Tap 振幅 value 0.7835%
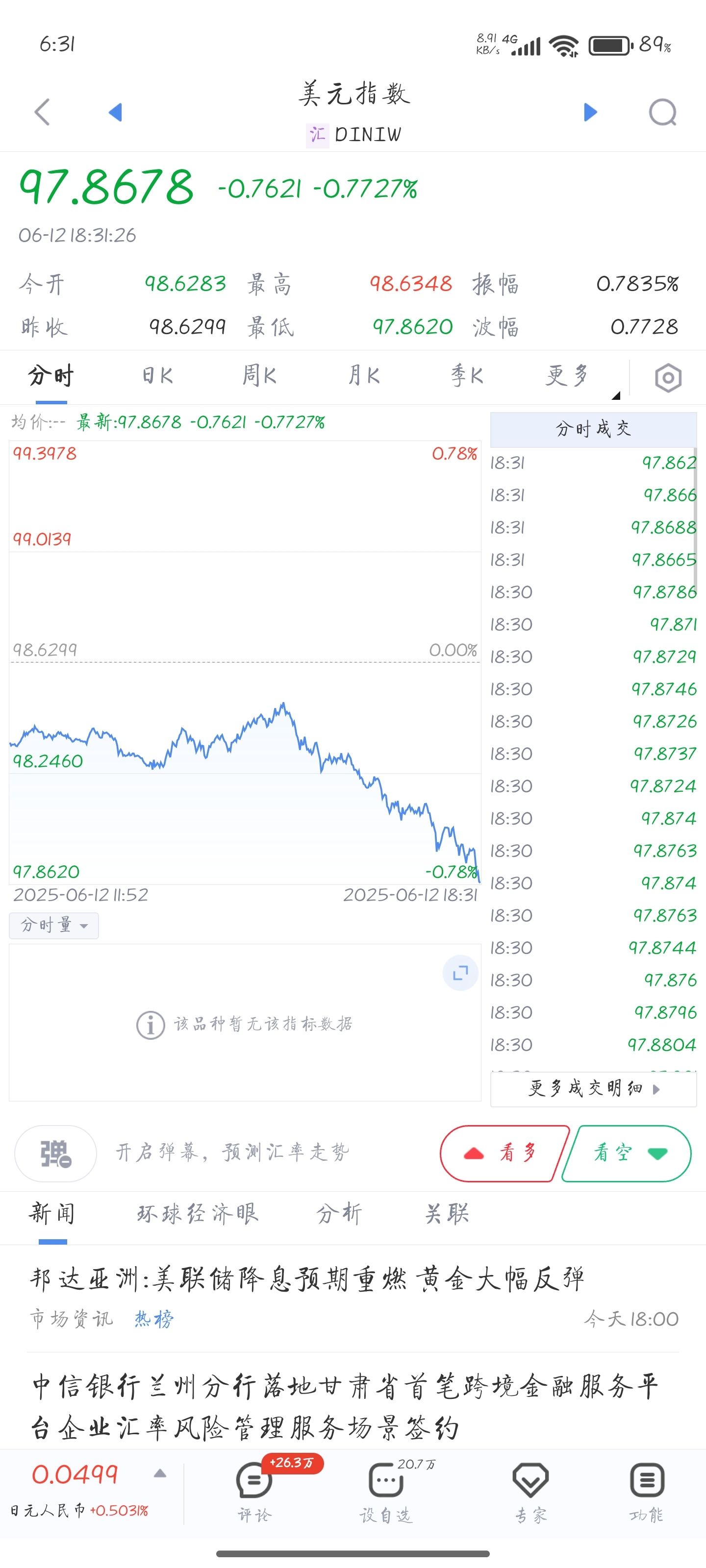 637,284
